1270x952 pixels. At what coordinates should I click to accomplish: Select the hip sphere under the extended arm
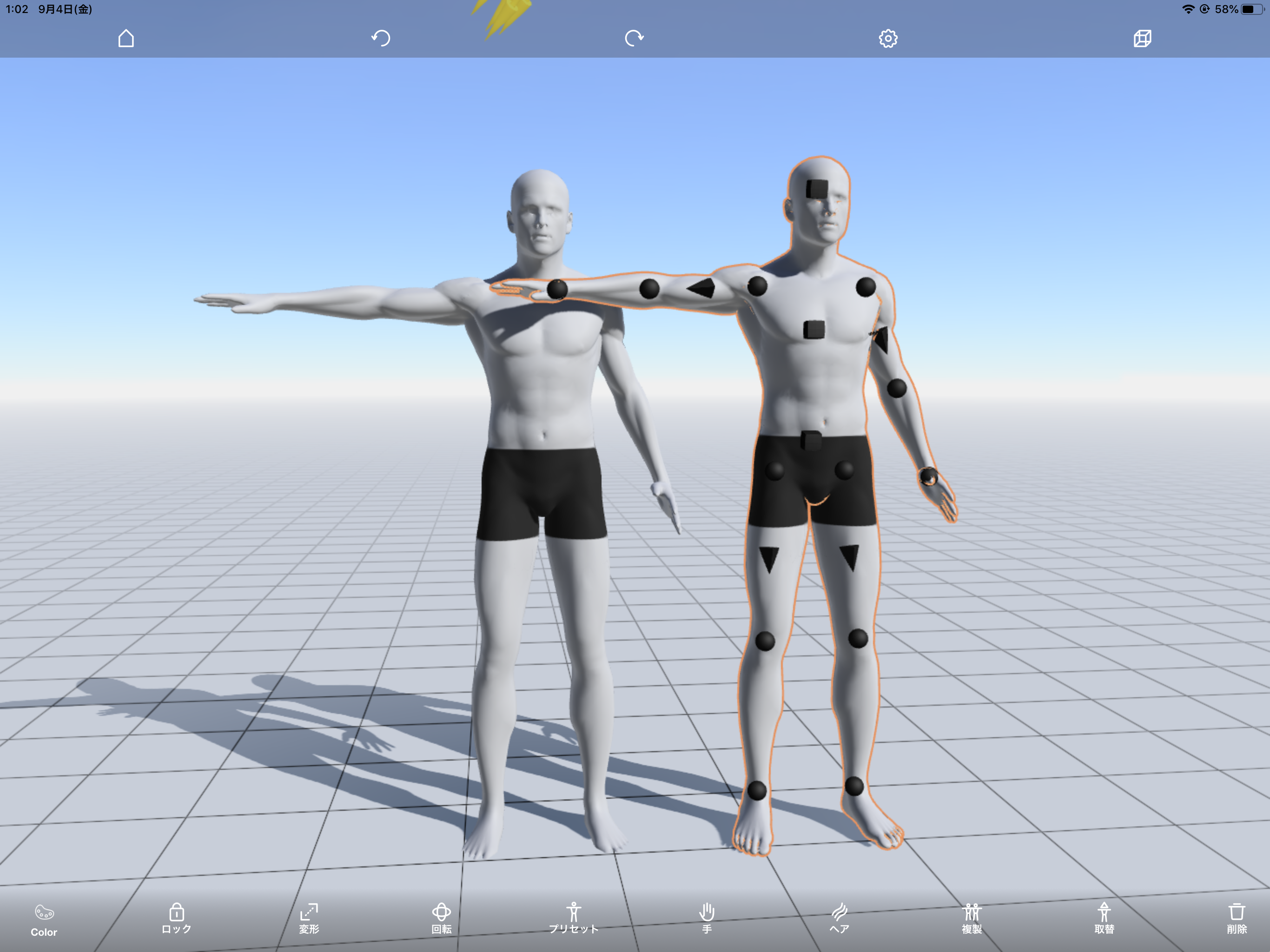click(774, 471)
